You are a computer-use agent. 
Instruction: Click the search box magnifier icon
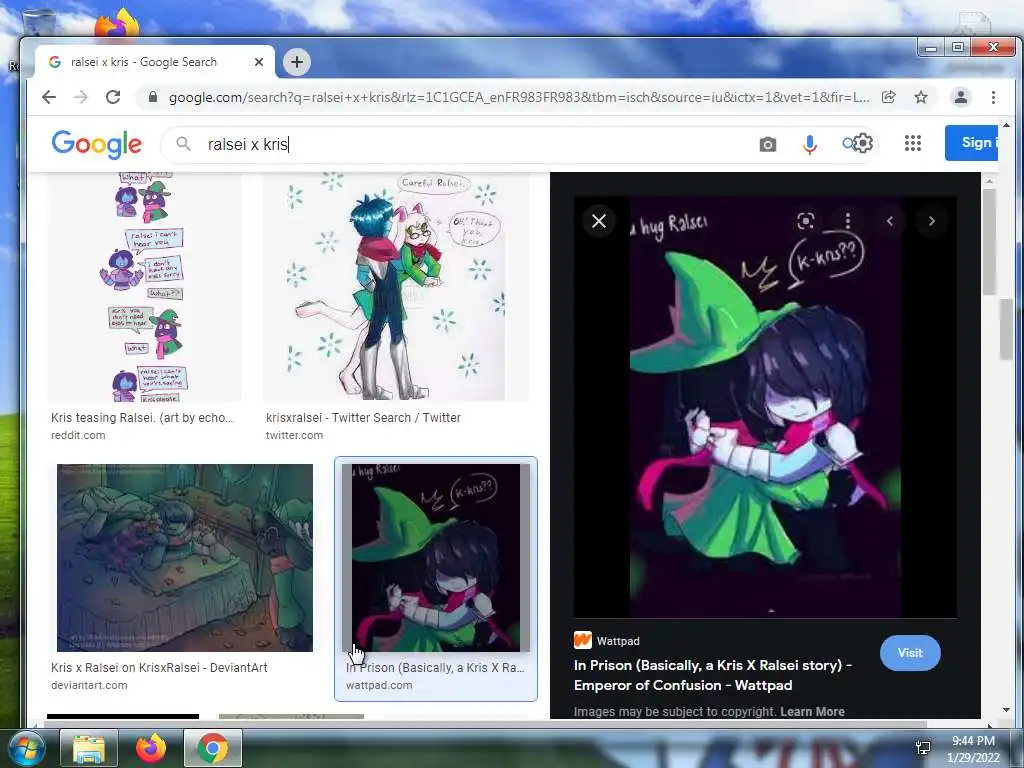[184, 144]
